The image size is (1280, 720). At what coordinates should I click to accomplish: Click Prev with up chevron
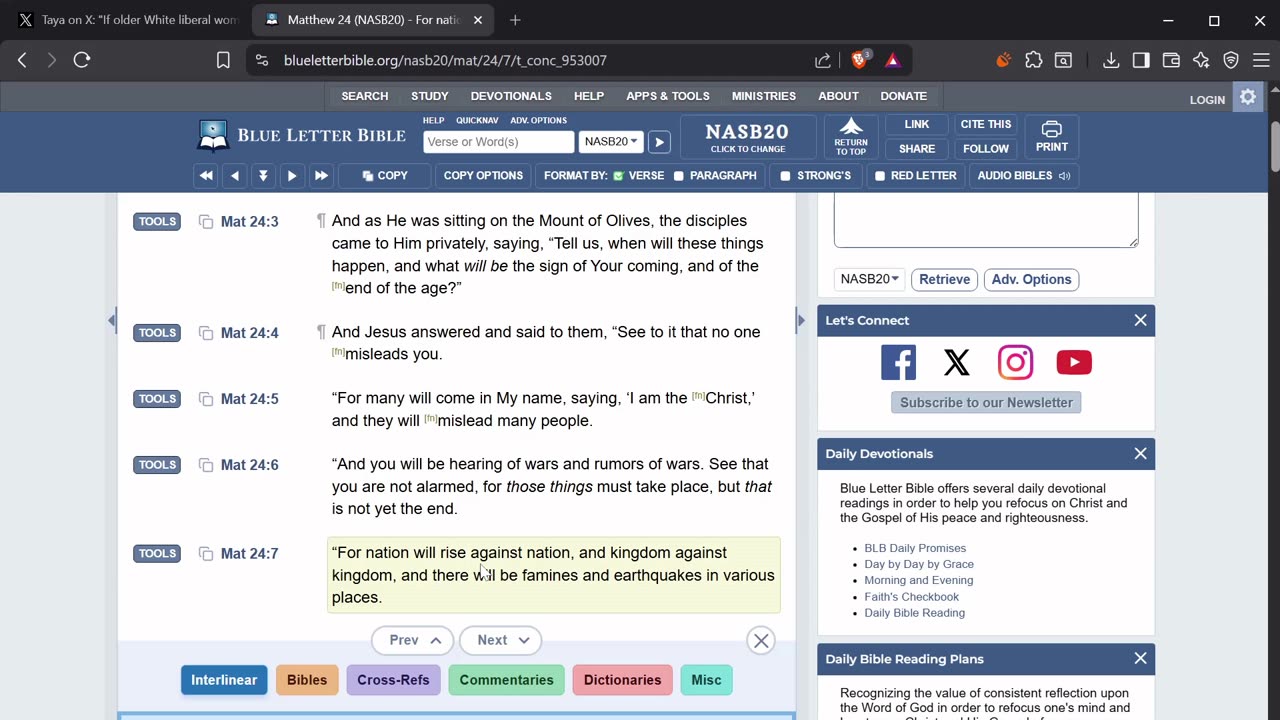(x=413, y=640)
